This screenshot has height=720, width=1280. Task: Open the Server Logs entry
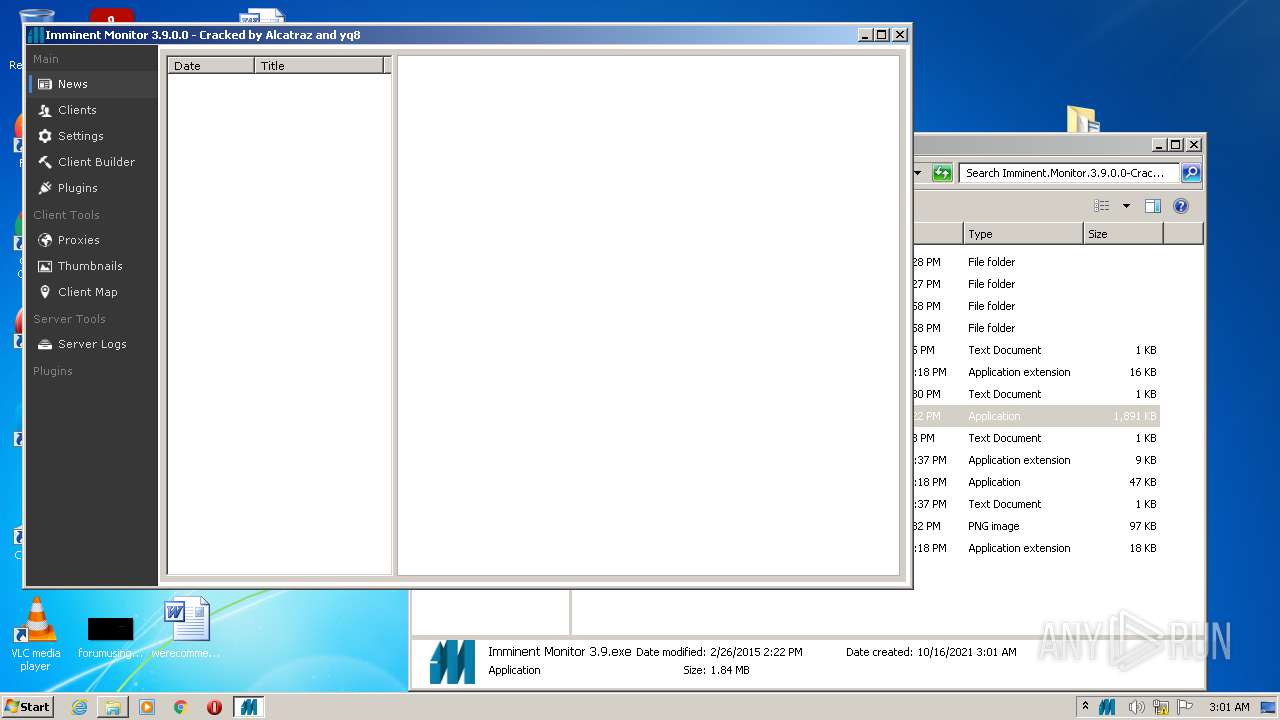[92, 344]
